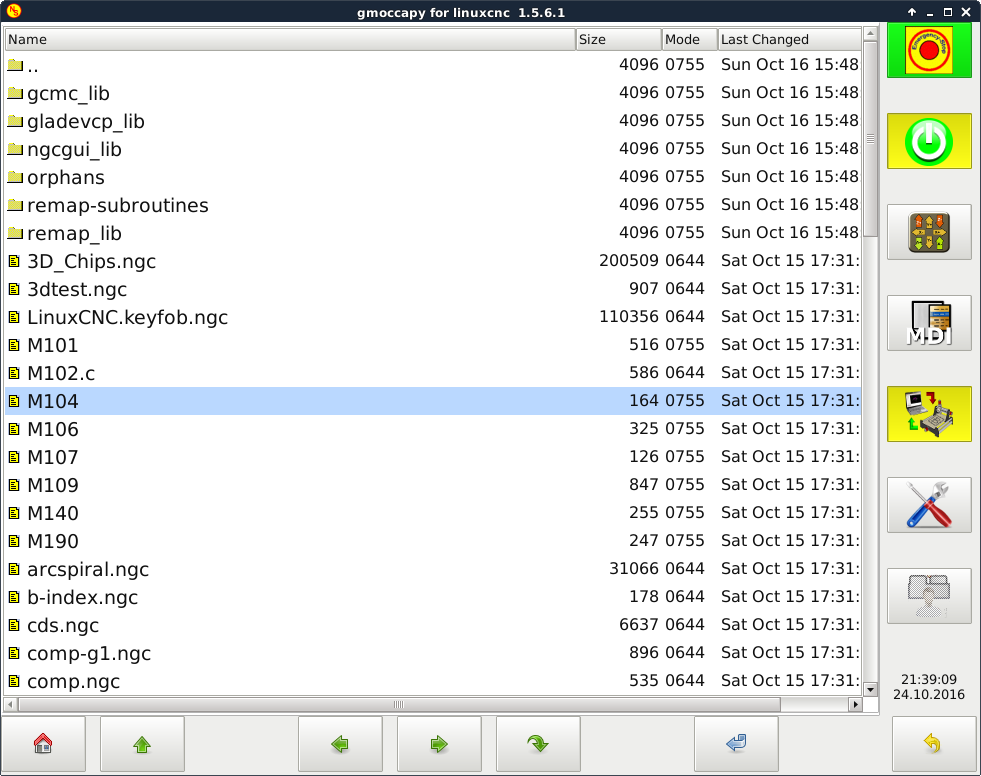Viewport: 981px width, 776px height.
Task: Select the auto mode machine icon
Action: (929, 414)
